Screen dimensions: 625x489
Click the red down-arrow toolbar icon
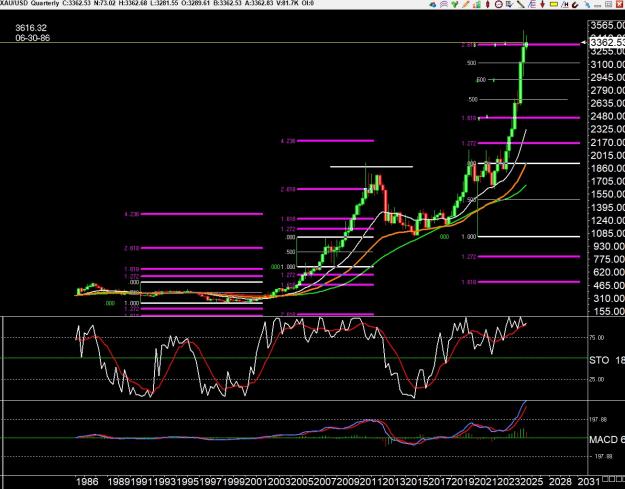tap(542, 4)
